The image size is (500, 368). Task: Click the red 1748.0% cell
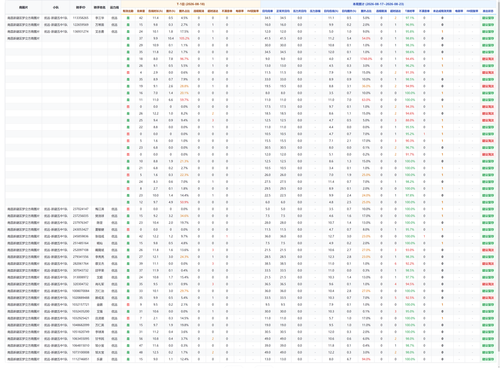coord(366,59)
